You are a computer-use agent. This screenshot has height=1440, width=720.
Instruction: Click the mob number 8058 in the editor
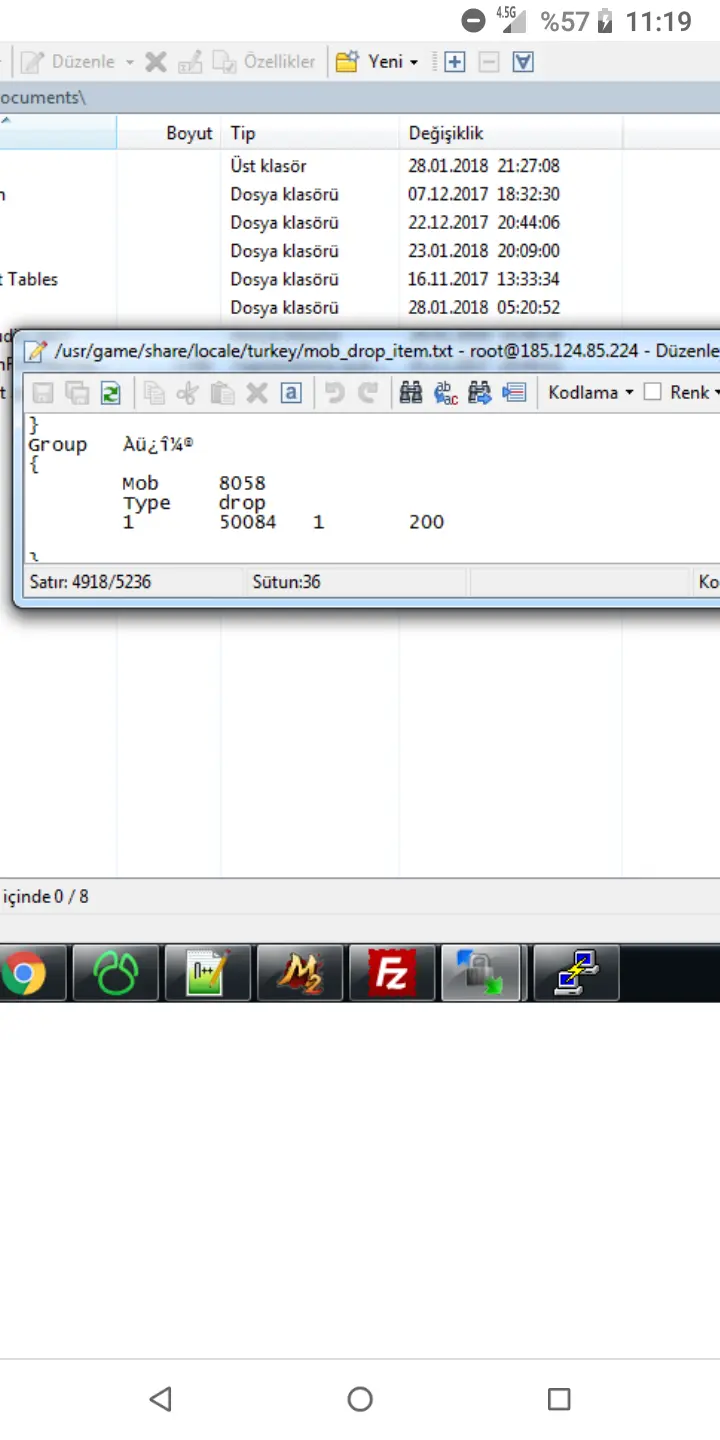[x=242, y=483]
